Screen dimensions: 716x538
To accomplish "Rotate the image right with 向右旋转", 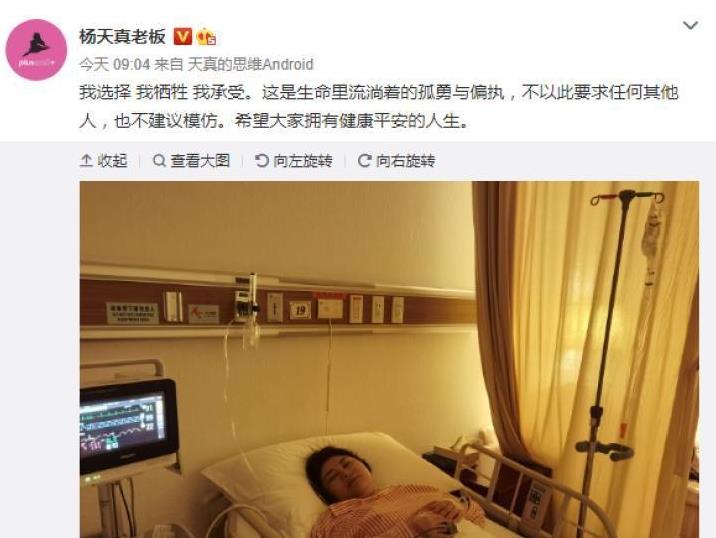I will coord(396,161).
